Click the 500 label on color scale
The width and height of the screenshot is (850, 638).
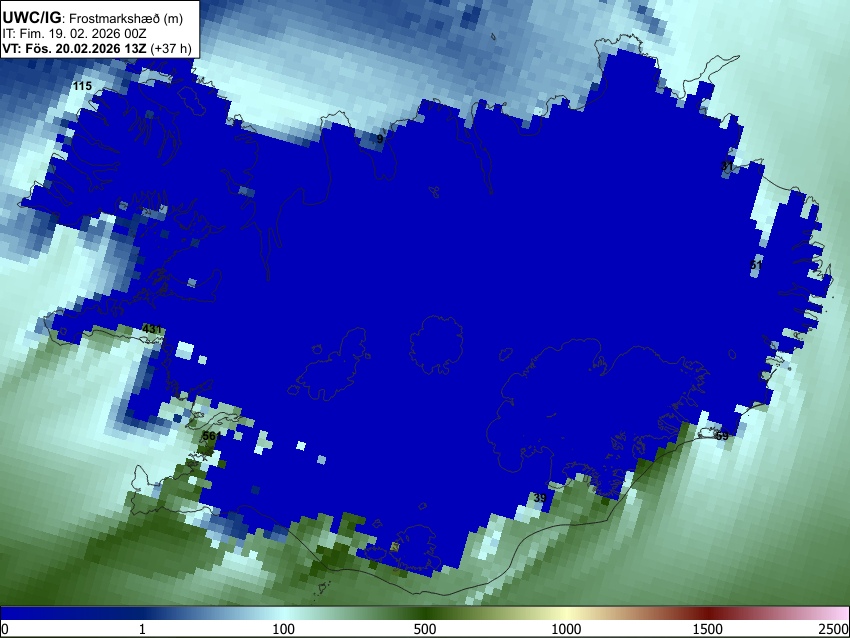point(425,629)
